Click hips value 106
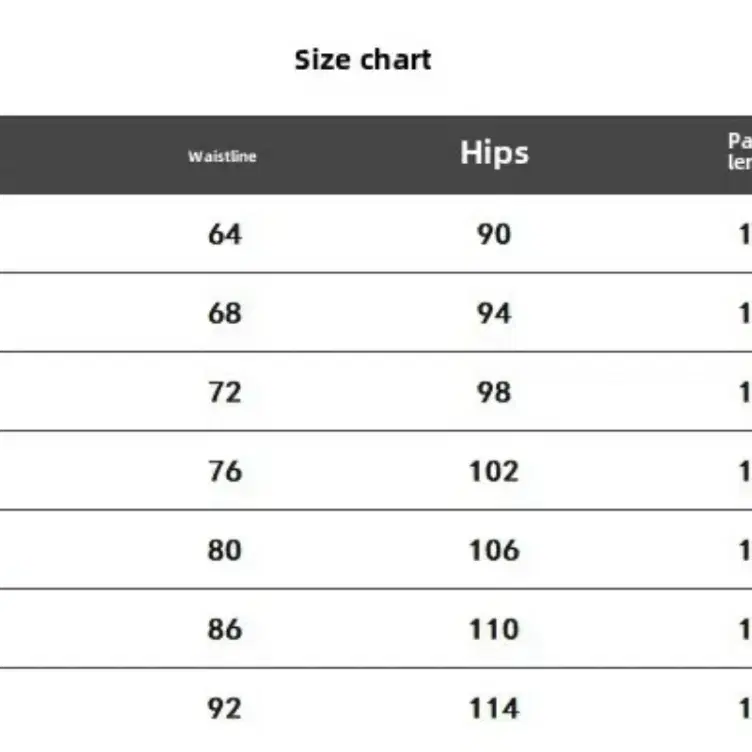This screenshot has height=752, width=752. (494, 550)
